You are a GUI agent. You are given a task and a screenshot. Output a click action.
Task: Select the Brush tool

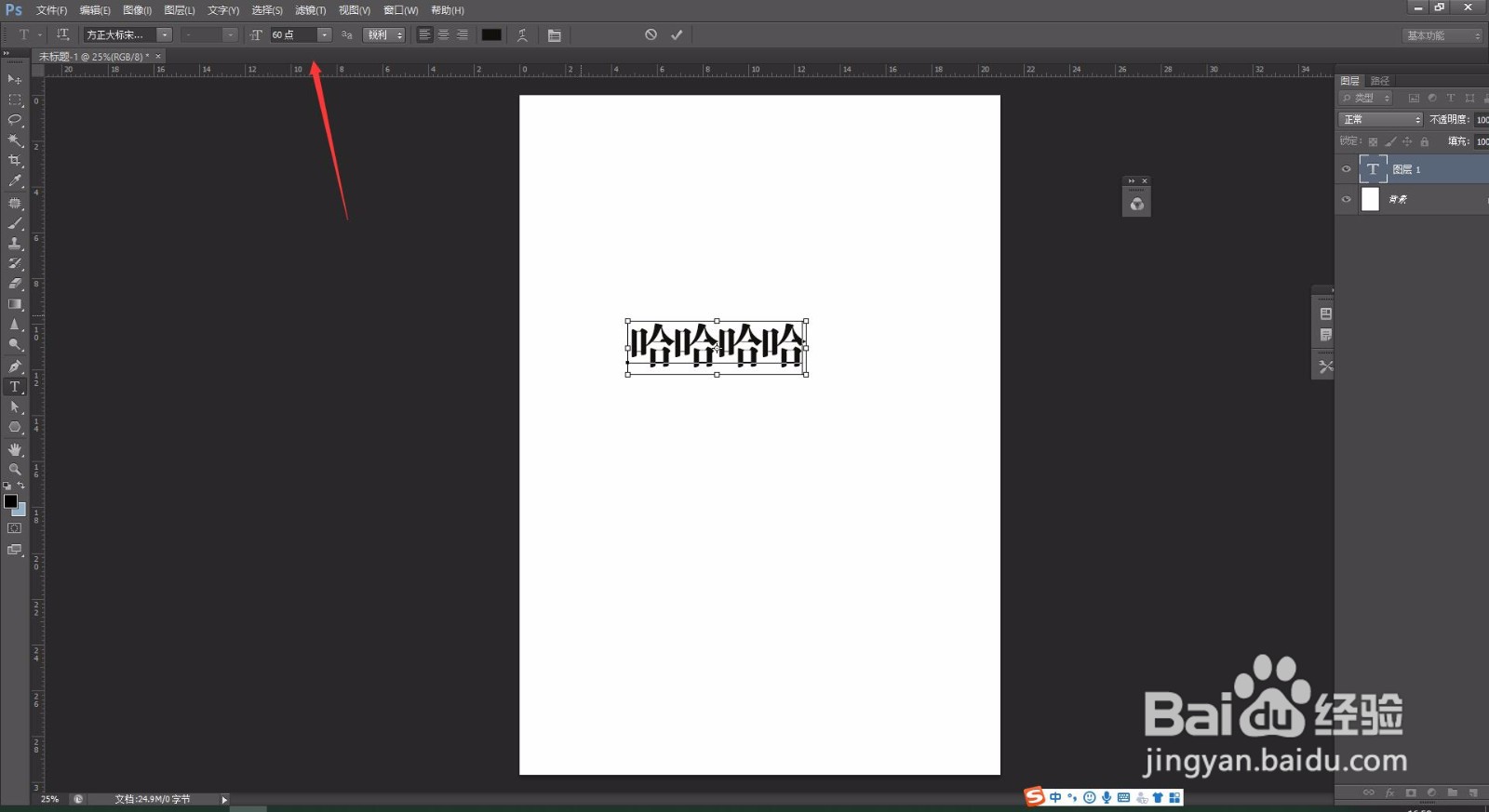click(15, 223)
